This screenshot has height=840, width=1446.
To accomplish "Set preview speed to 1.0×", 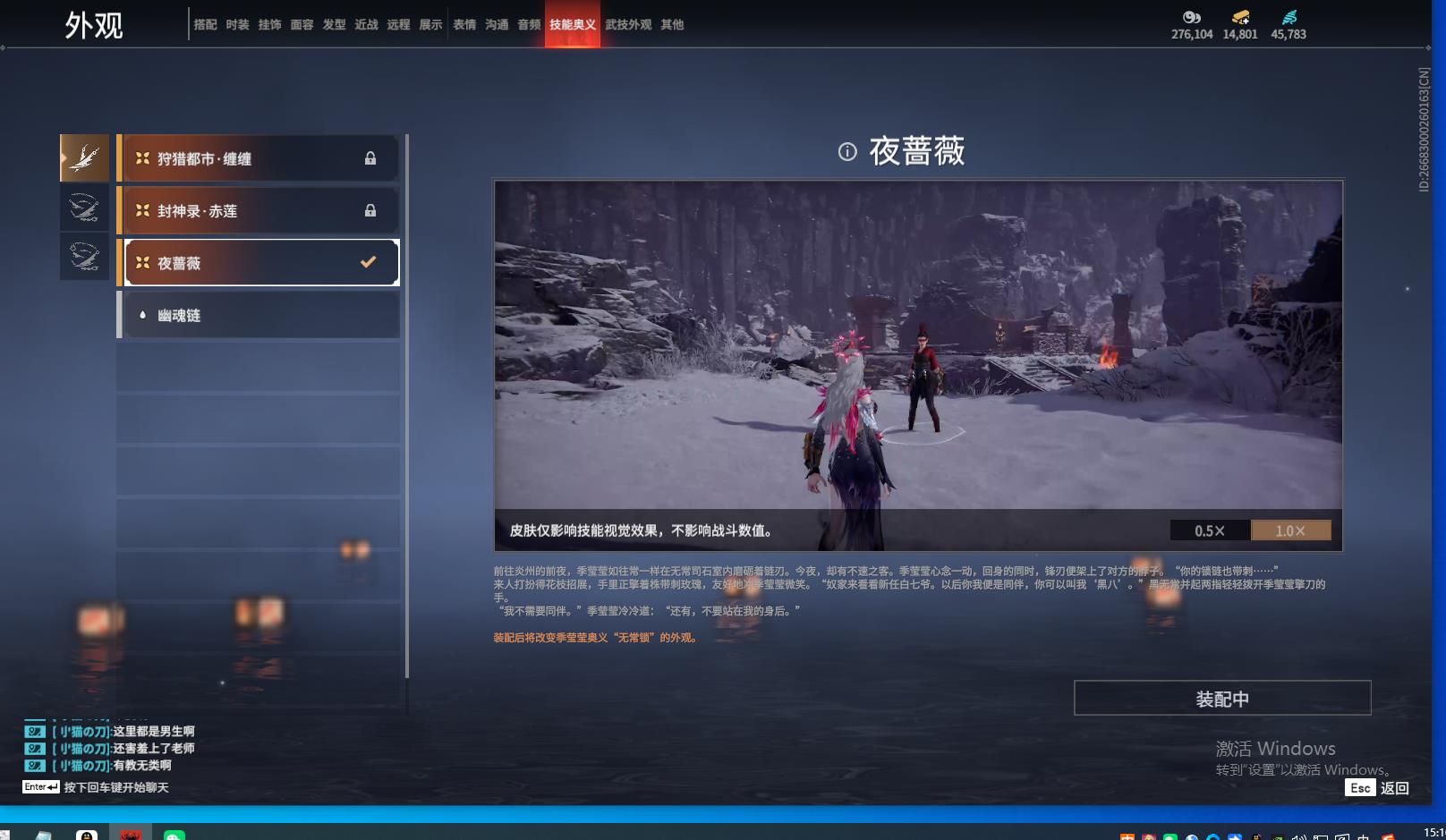I will (1290, 530).
